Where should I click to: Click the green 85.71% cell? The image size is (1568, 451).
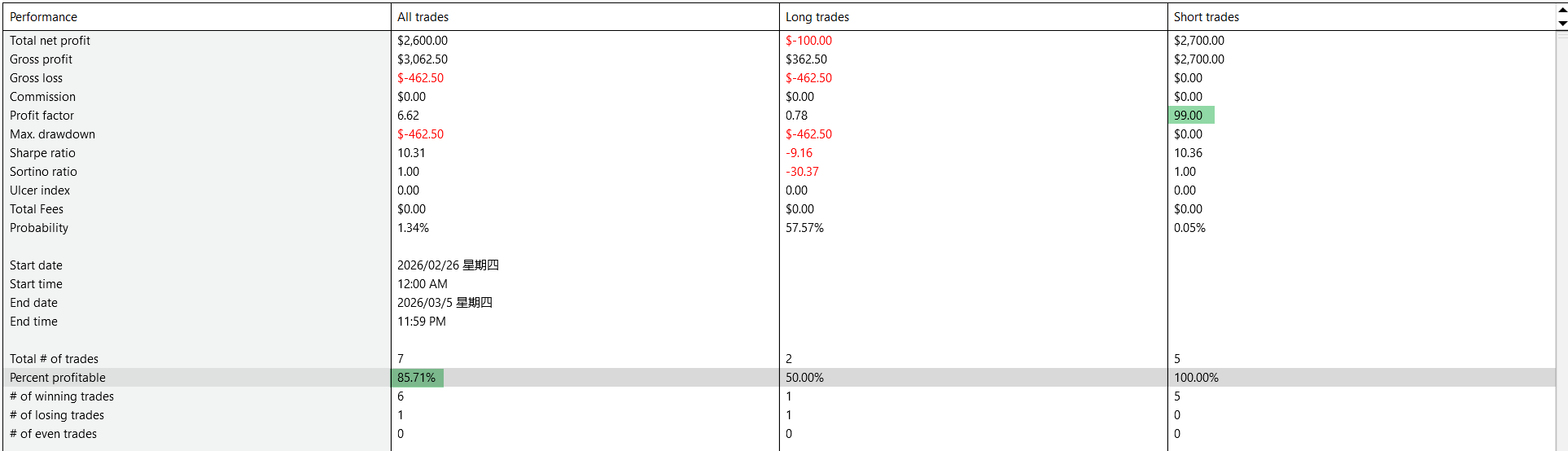[x=417, y=378]
